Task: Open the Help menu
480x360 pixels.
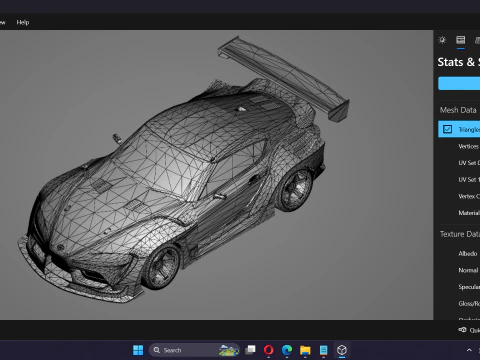Action: click(23, 22)
